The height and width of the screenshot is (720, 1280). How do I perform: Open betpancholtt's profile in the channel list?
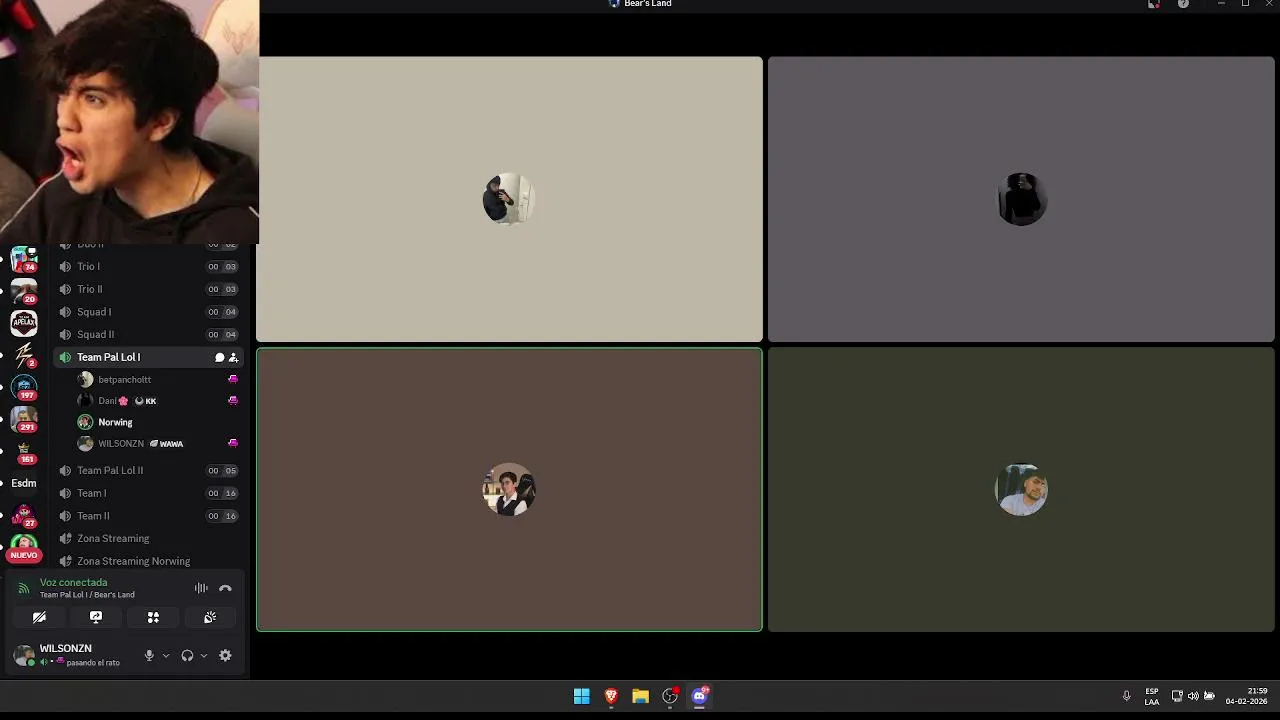click(158, 379)
